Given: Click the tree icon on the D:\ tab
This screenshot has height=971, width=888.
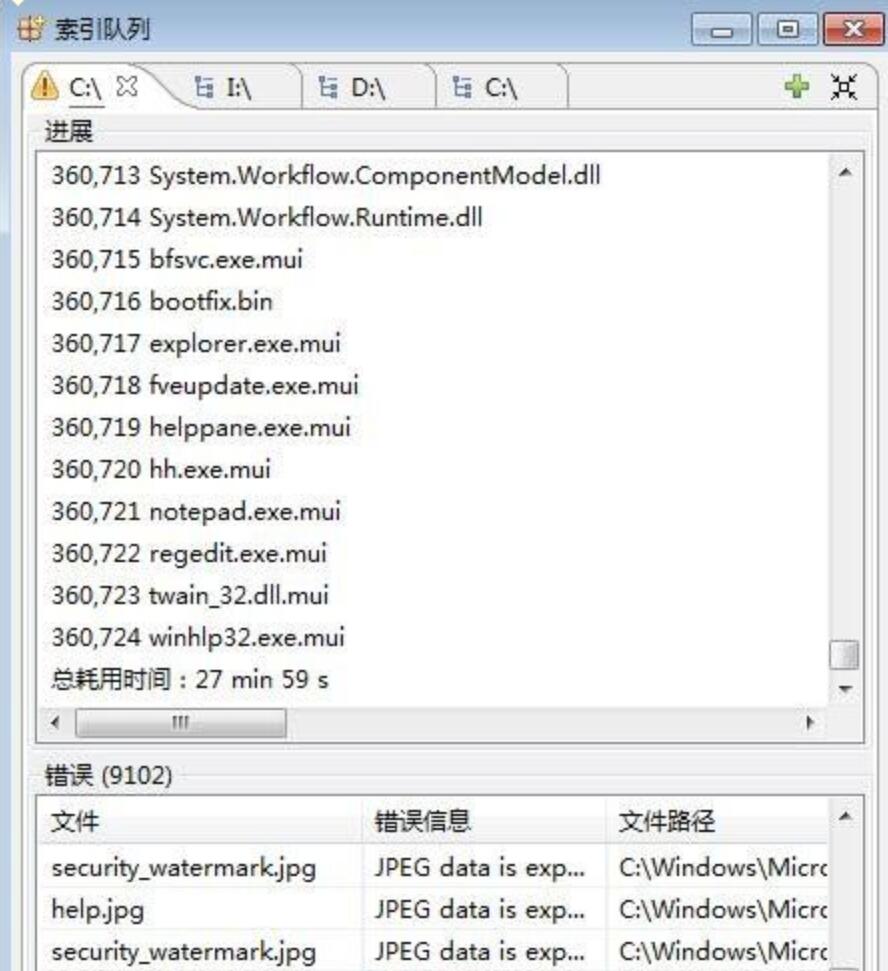Looking at the screenshot, I should point(327,88).
